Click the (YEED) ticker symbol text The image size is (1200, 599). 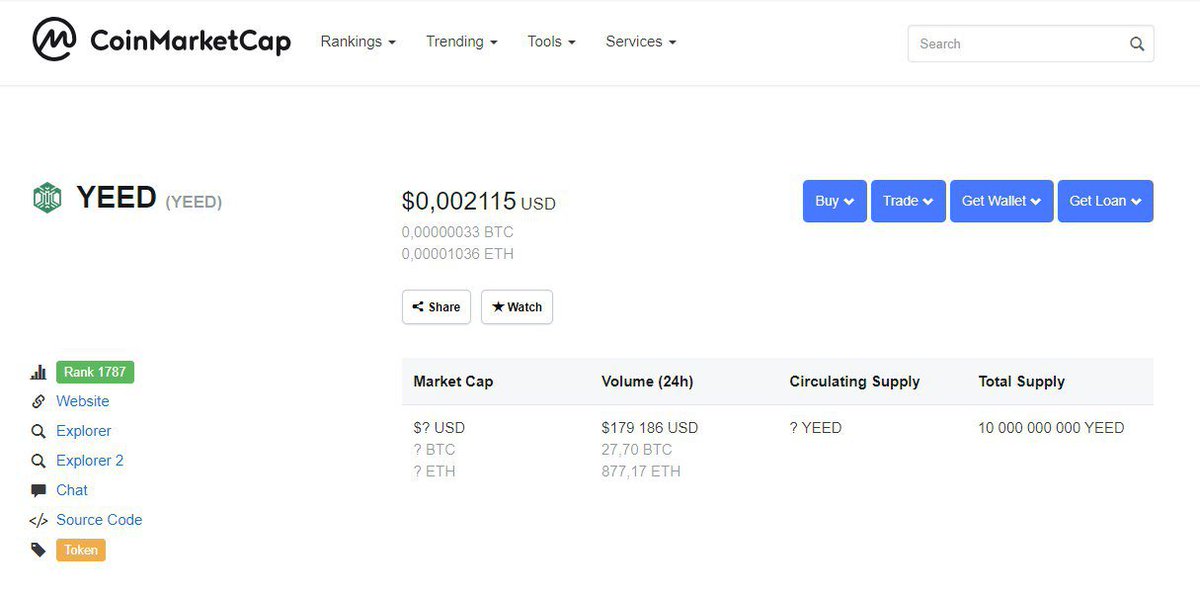click(194, 202)
